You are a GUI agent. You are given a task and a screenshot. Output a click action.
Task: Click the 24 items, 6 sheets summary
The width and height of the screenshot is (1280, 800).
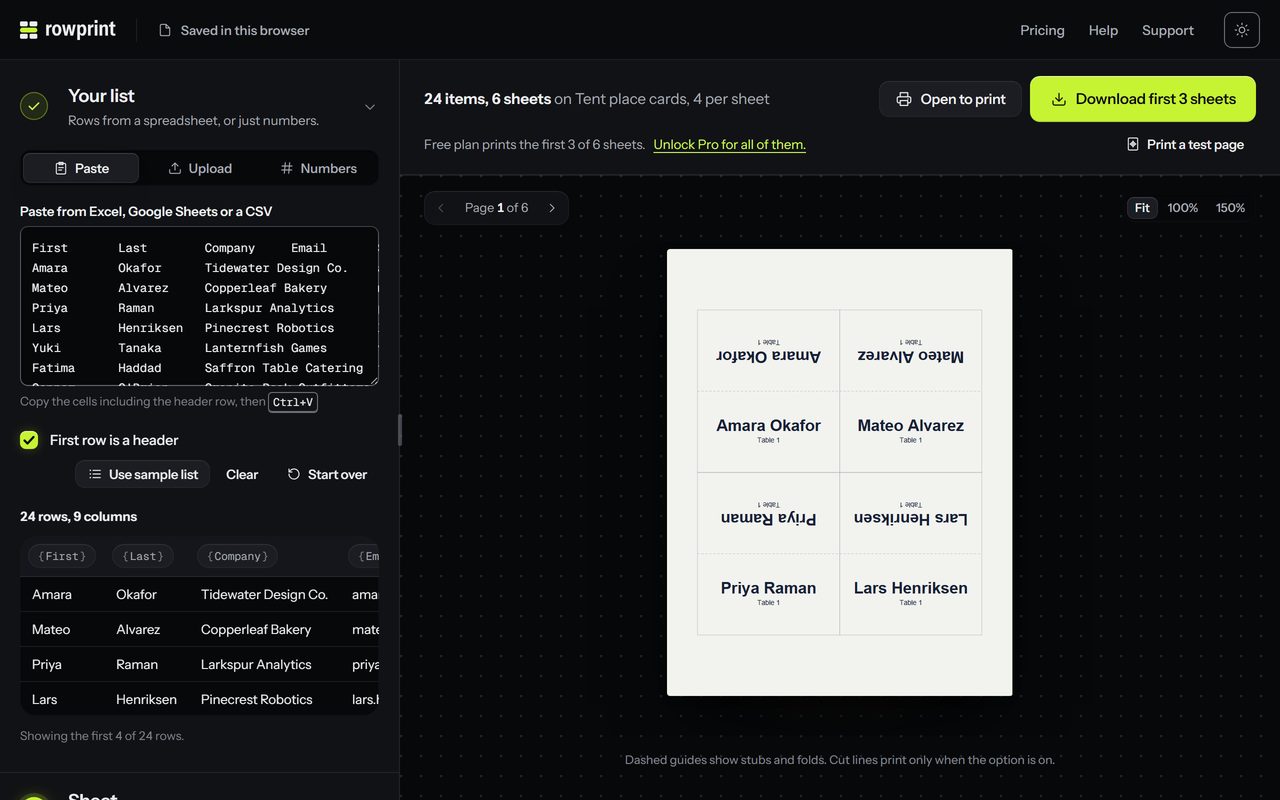coord(488,99)
